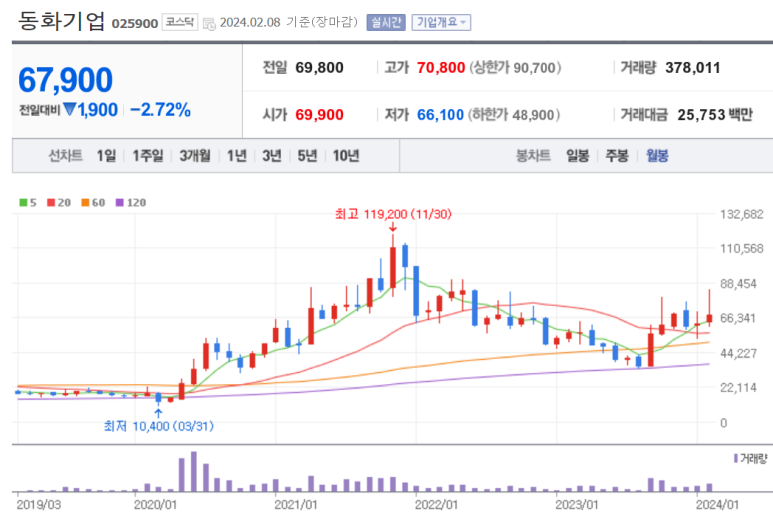Select the 1일 line chart tab
The image size is (773, 516).
coord(106,156)
